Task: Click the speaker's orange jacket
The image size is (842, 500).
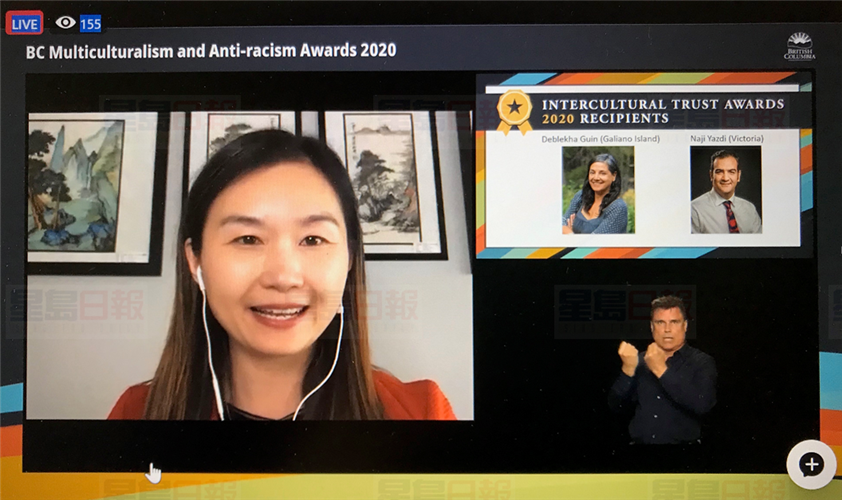Action: (400, 400)
